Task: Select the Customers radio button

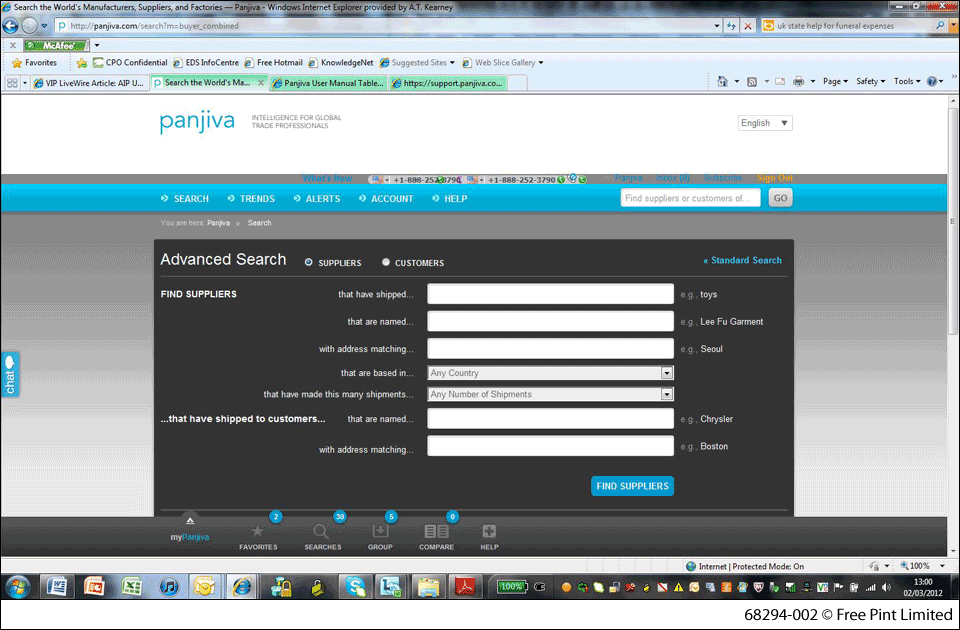Action: [386, 262]
